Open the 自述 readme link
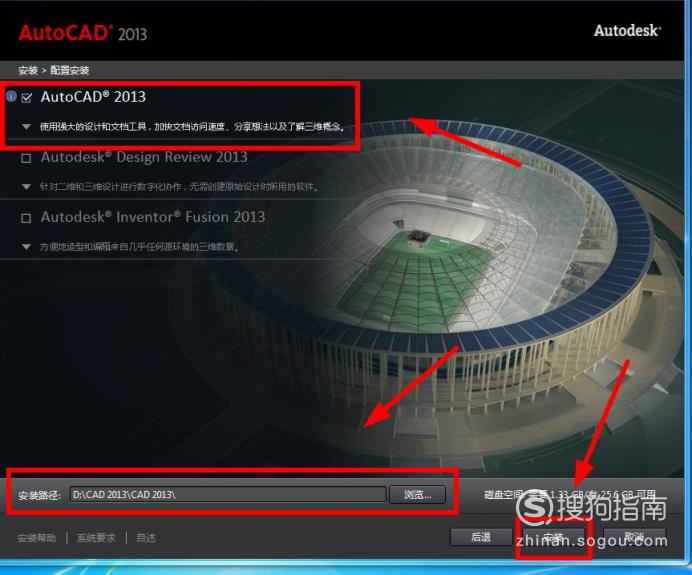 coord(146,538)
